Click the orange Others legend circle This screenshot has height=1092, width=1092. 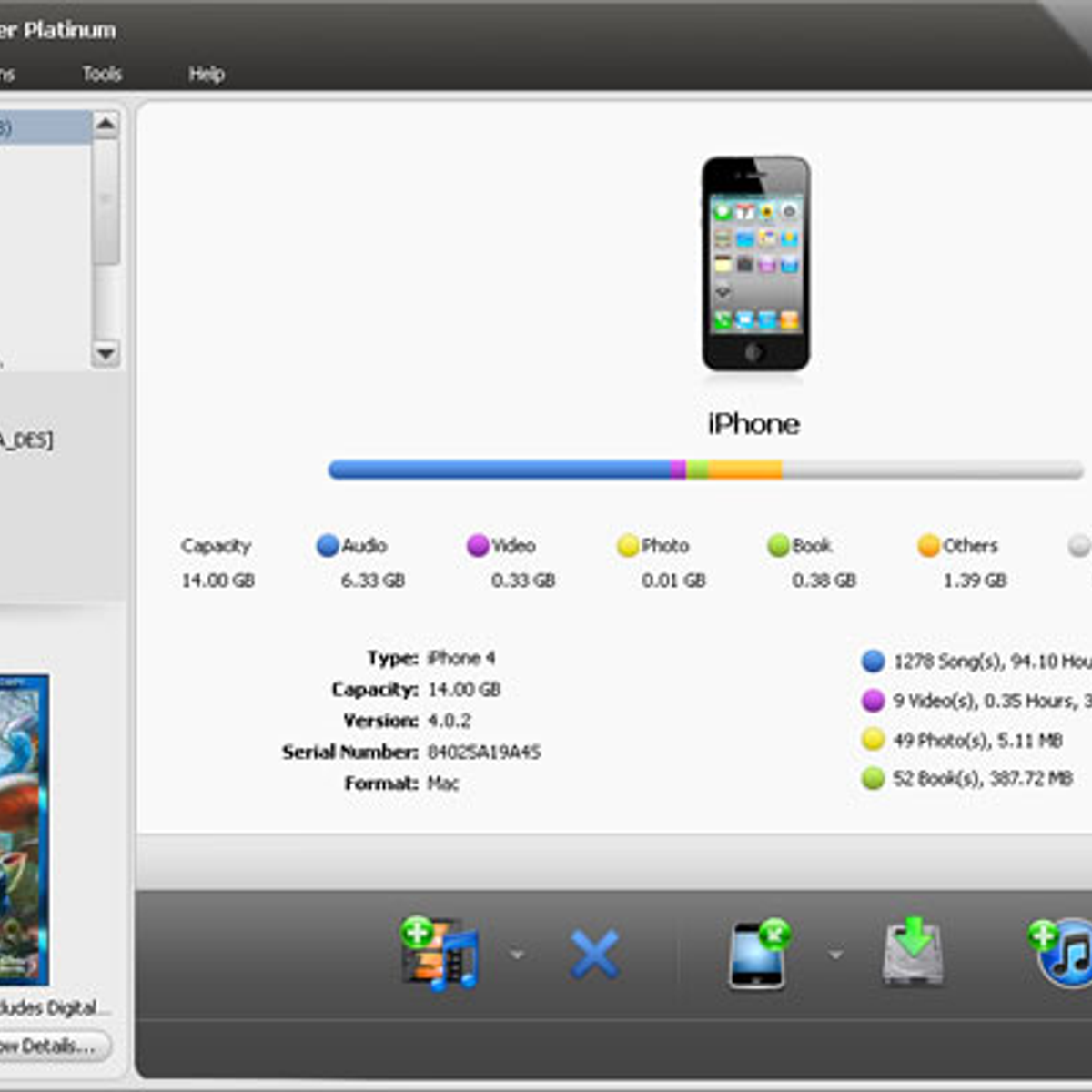point(928,545)
